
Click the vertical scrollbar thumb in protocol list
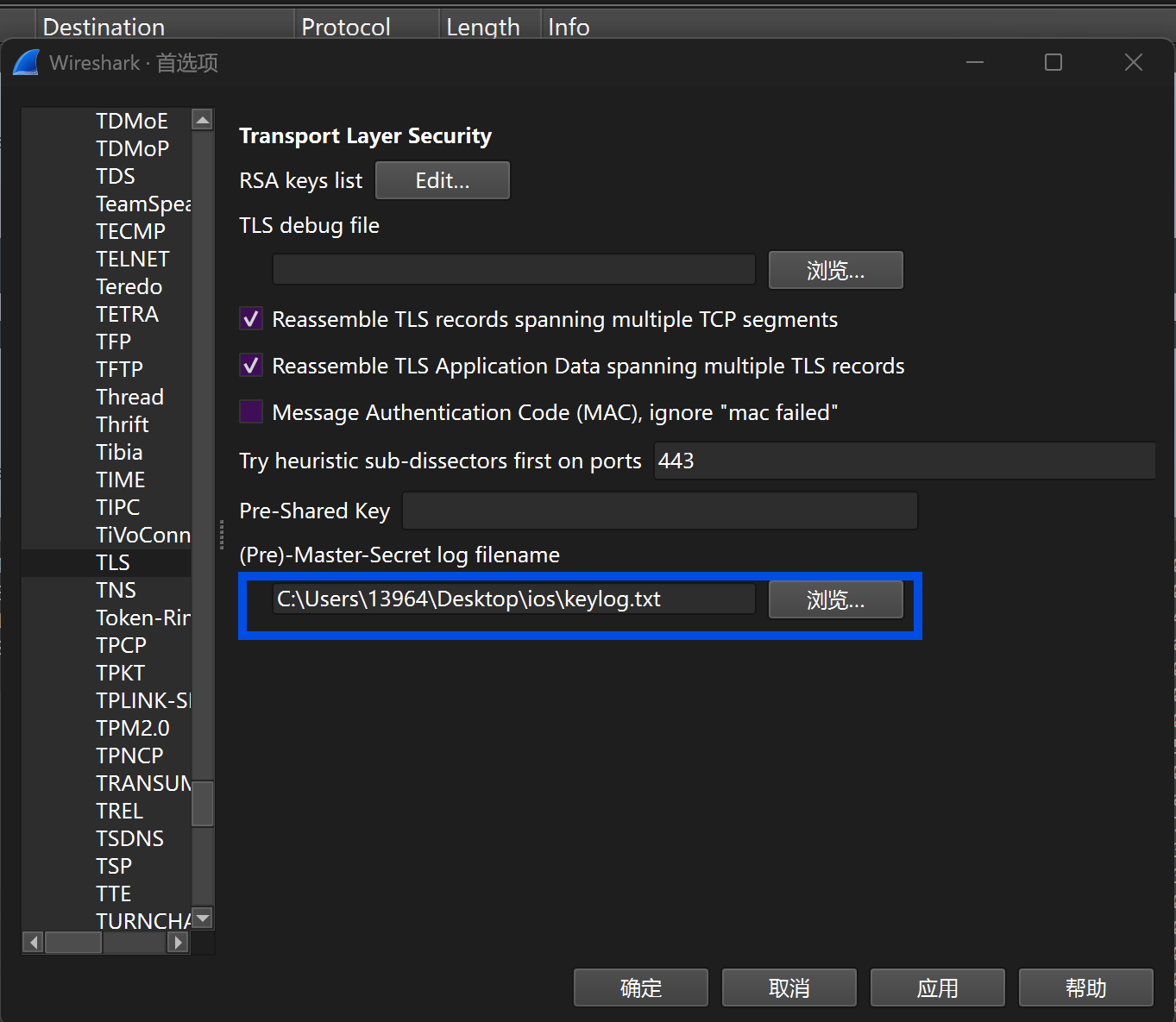tap(203, 804)
